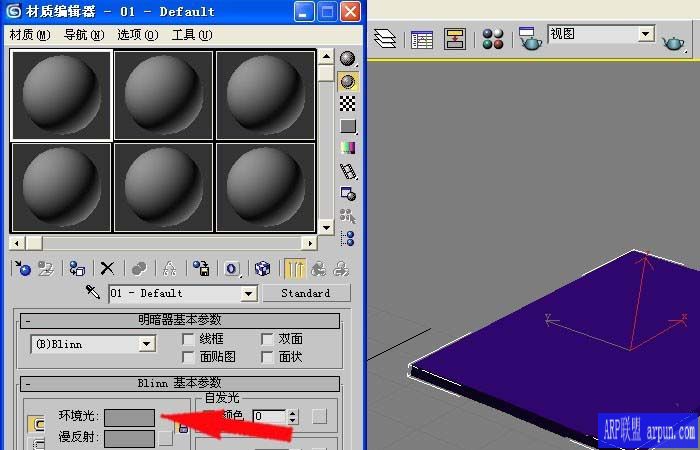Select the bottom-right sample sphere slot
This screenshot has width=700, height=450.
click(x=266, y=187)
